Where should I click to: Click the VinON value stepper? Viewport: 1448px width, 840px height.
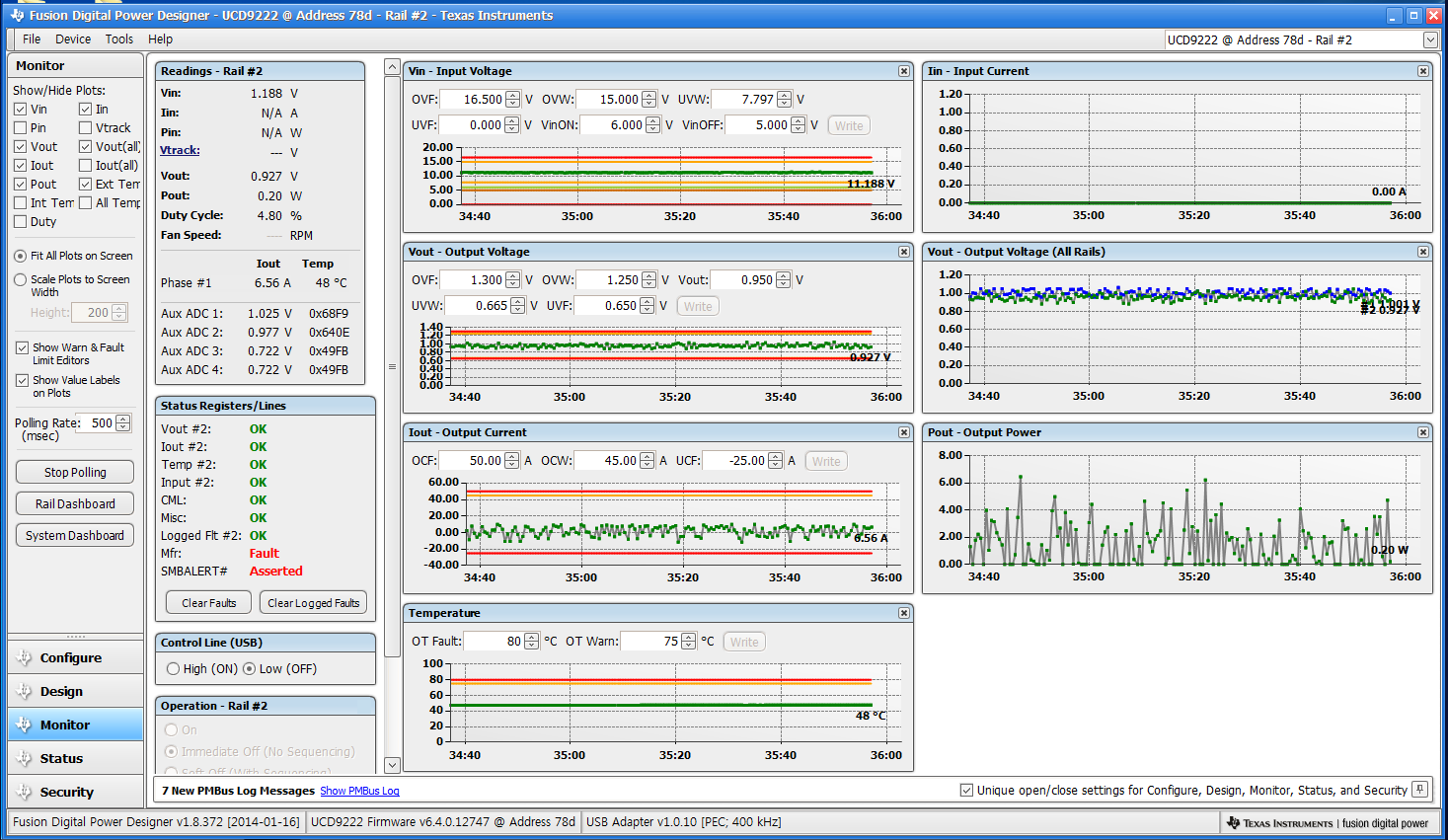tap(652, 125)
